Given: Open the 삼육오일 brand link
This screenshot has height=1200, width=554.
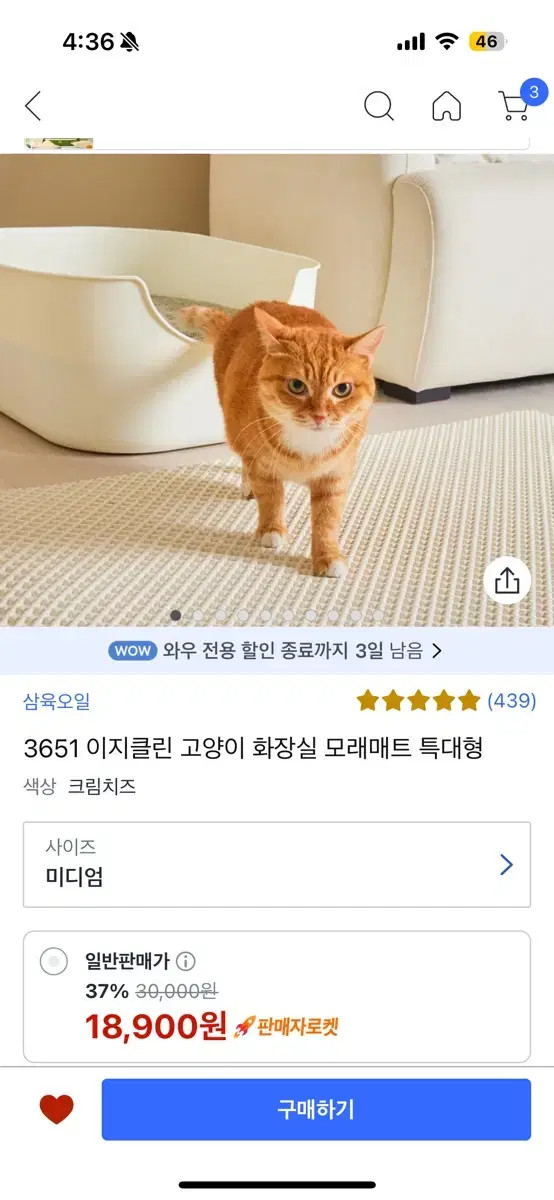Looking at the screenshot, I should [x=57, y=701].
